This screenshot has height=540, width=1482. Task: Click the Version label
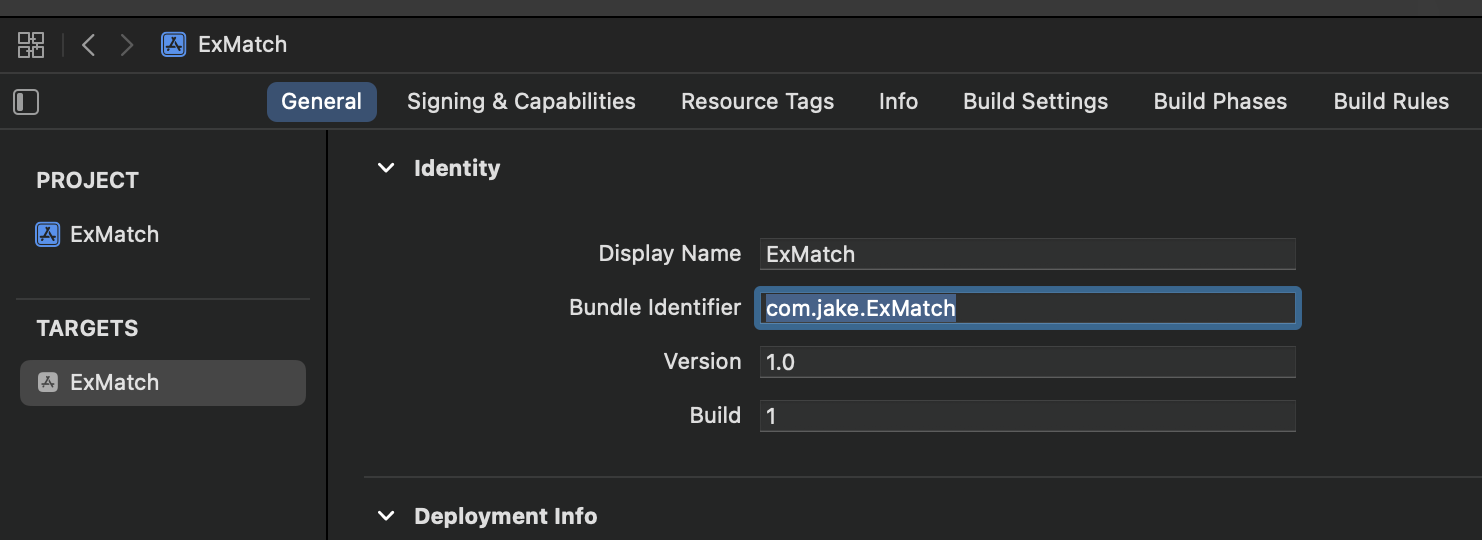coord(703,362)
